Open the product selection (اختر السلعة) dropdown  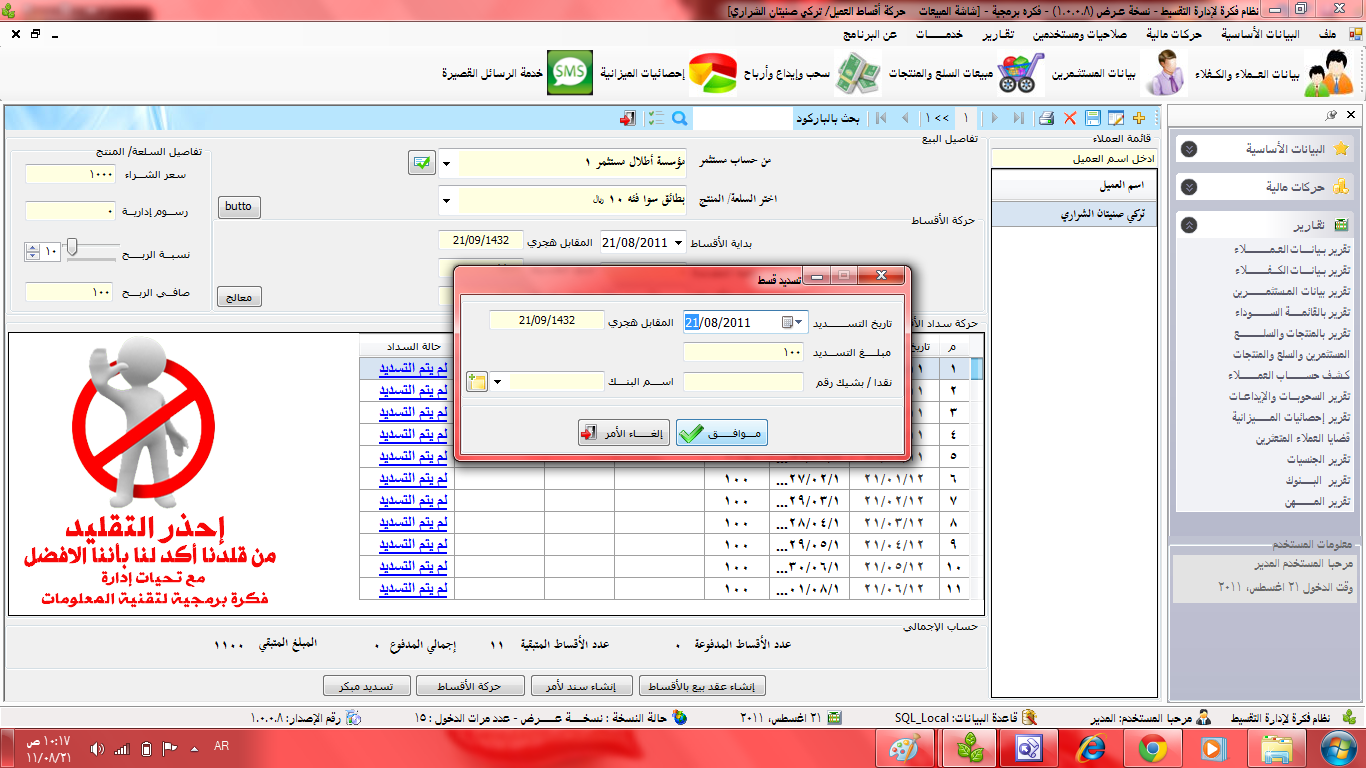(x=446, y=199)
